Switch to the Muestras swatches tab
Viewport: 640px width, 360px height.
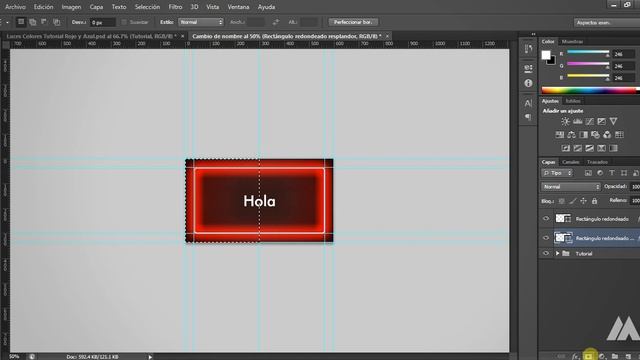tap(572, 41)
